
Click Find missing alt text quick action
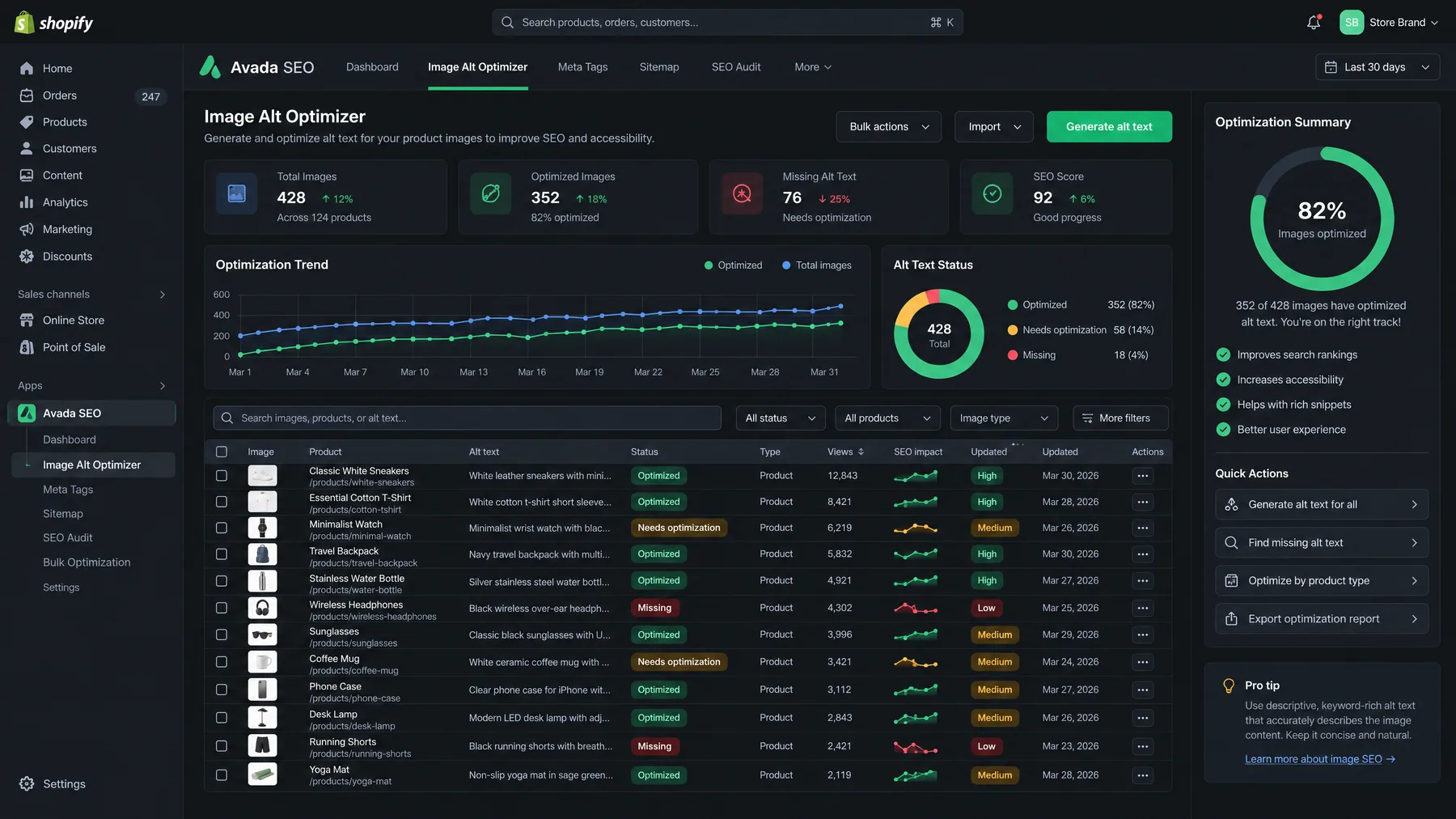1322,543
